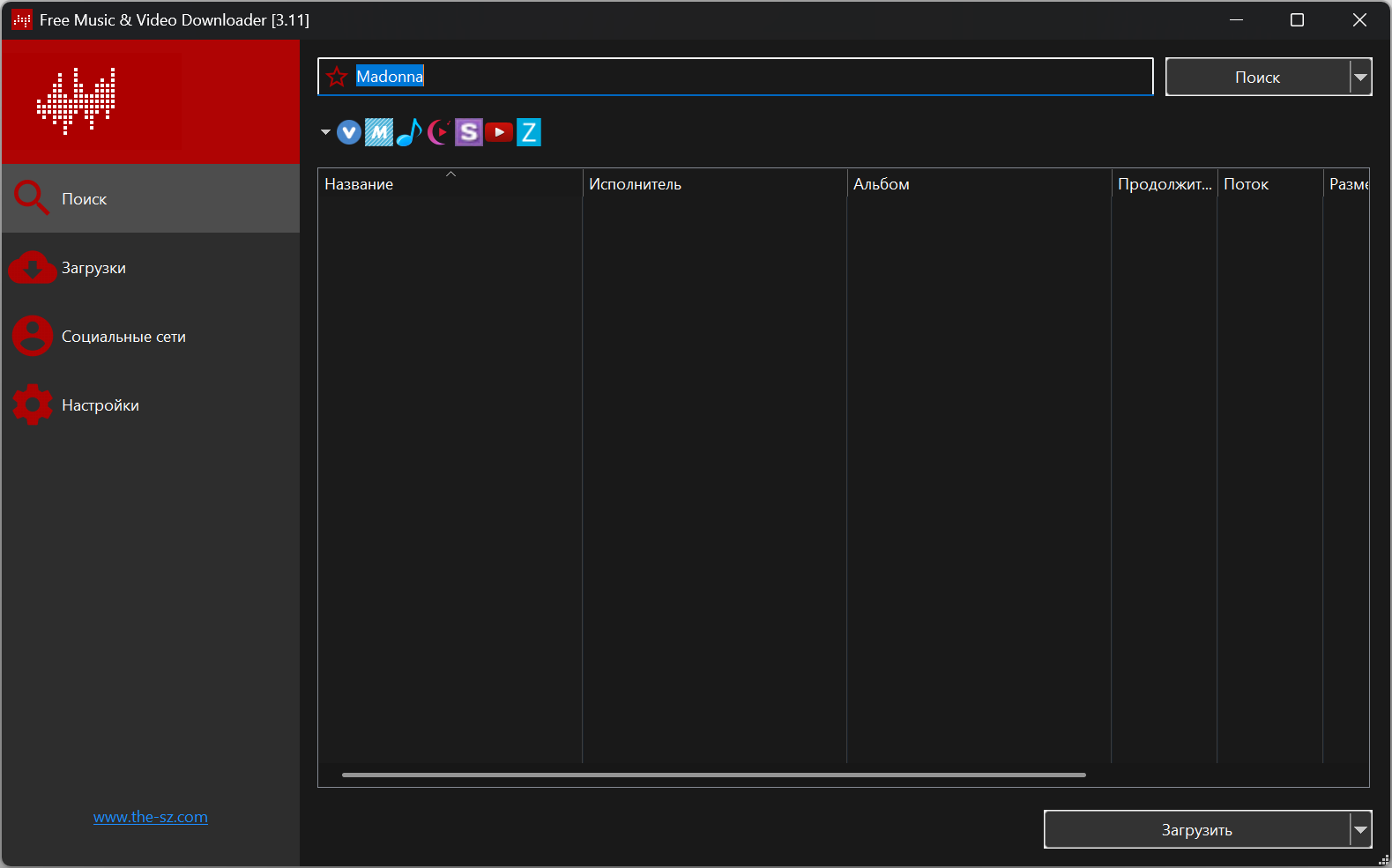
Task: Click the Поиск search button
Action: click(1258, 77)
